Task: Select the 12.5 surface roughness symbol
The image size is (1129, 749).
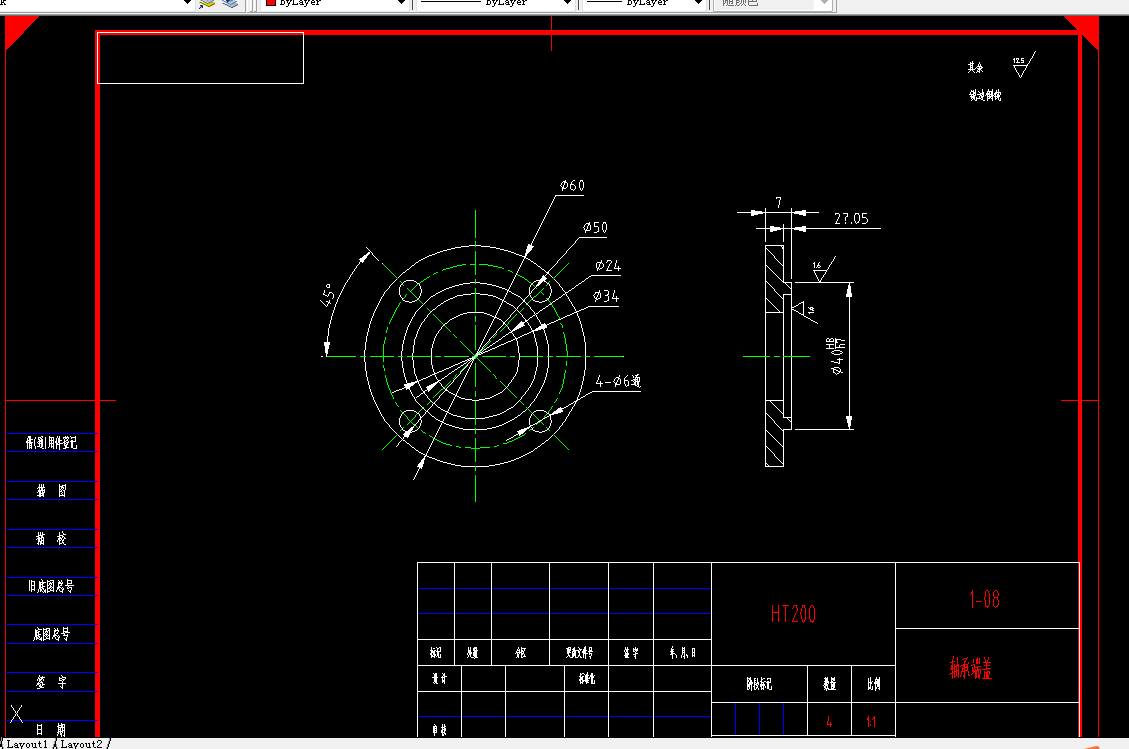Action: 1023,65
